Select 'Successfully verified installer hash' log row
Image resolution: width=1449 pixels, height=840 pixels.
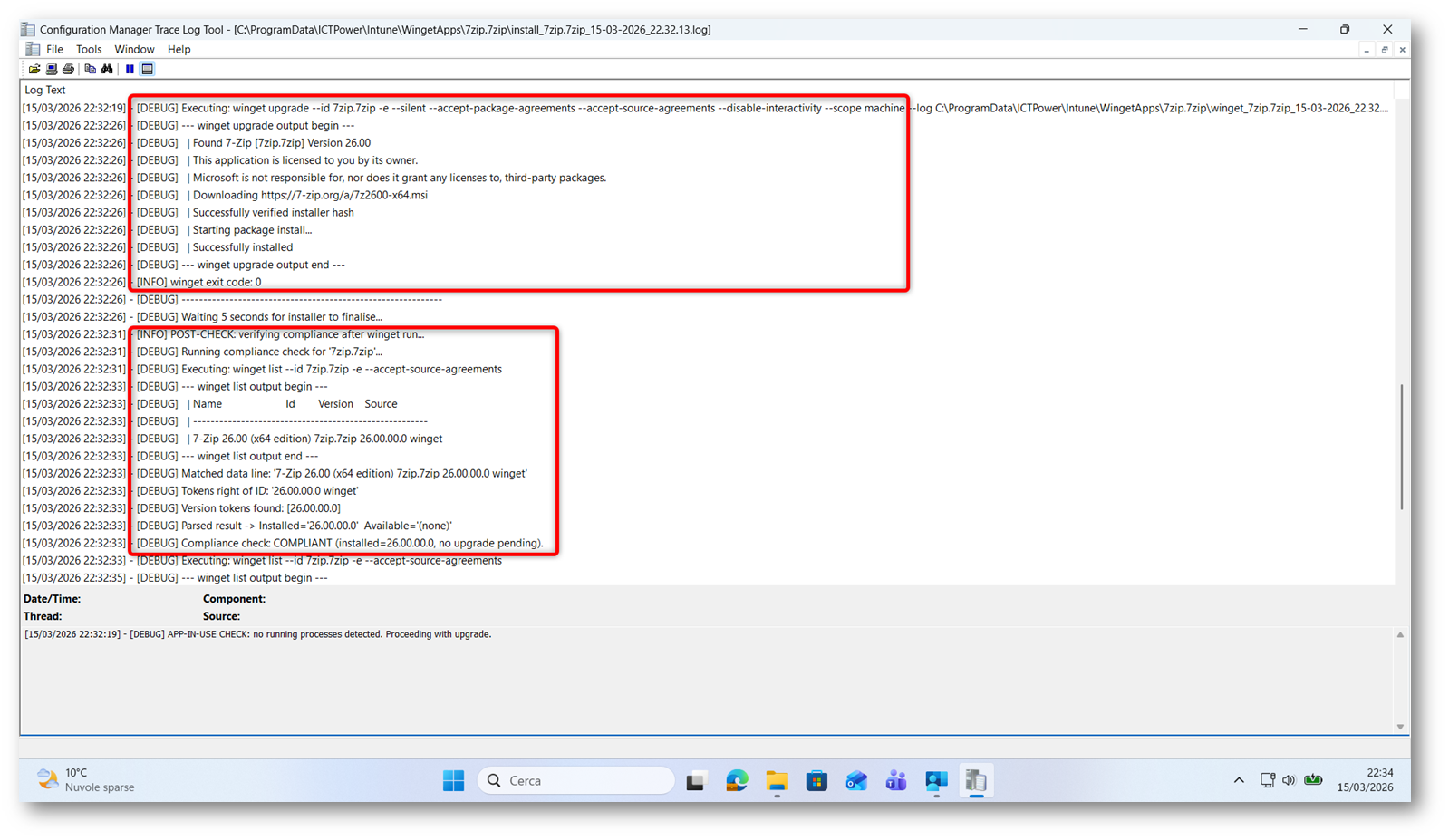coord(707,212)
